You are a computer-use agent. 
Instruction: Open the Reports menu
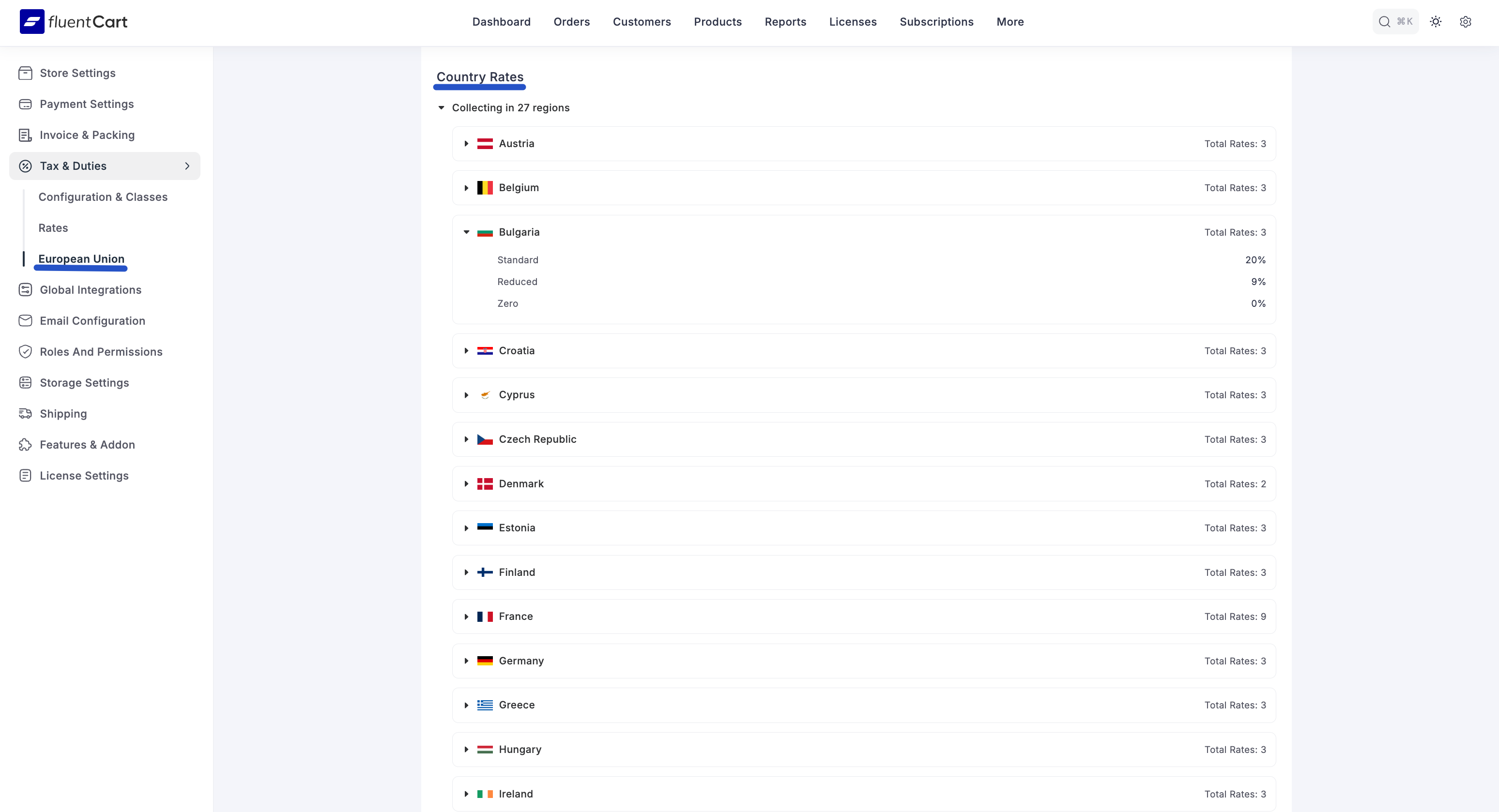(x=785, y=21)
